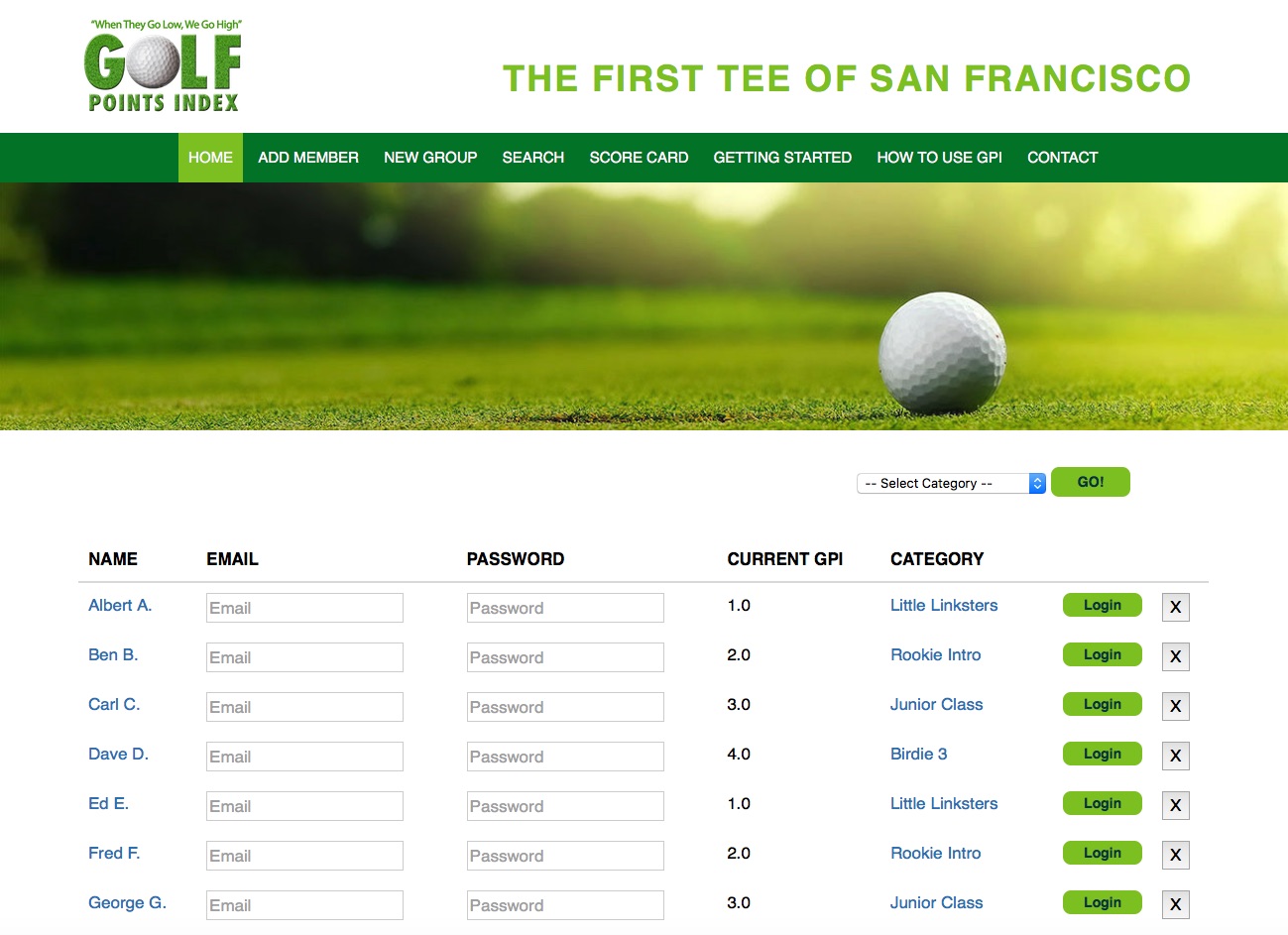1288x935 pixels.
Task: Open George G. member link
Action: click(x=127, y=902)
